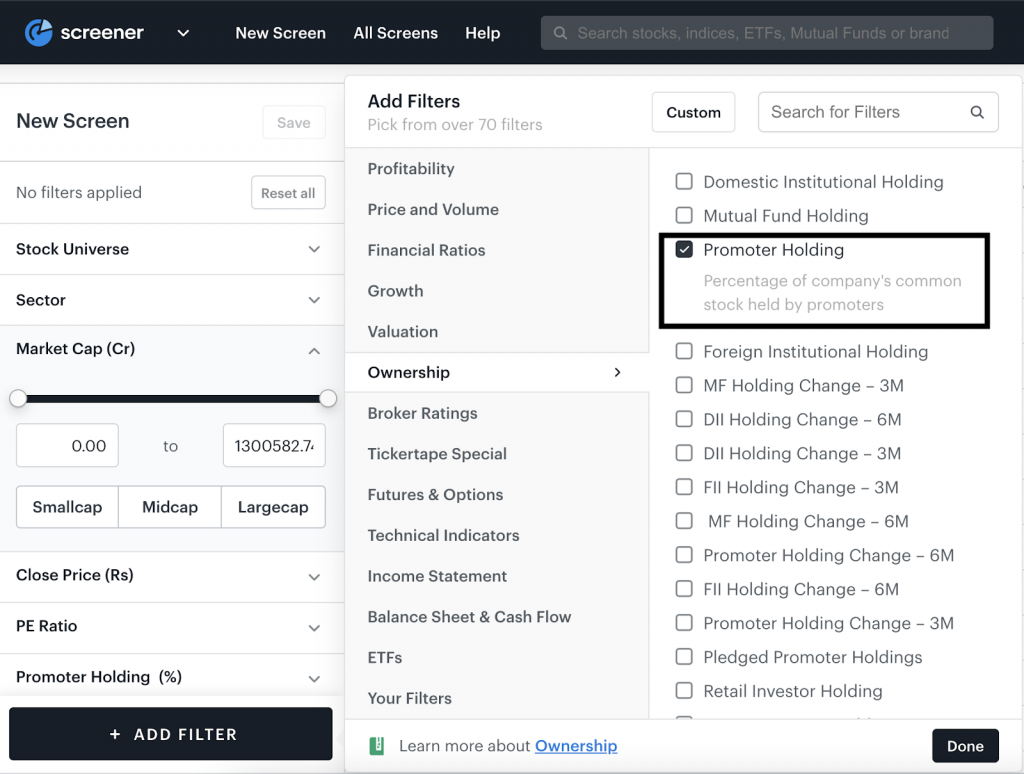The image size is (1024, 774).
Task: Select the Ownership category
Action: [496, 372]
